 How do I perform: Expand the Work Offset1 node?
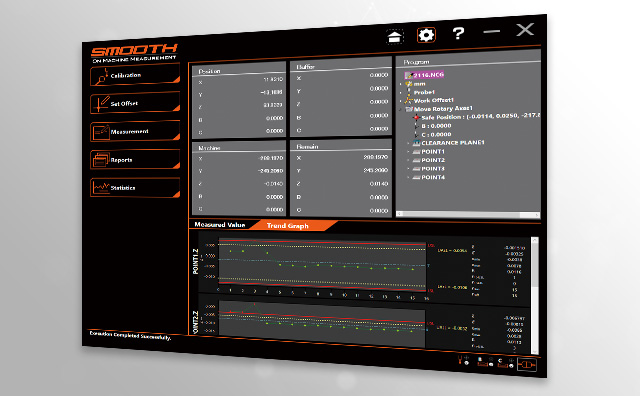point(401,100)
